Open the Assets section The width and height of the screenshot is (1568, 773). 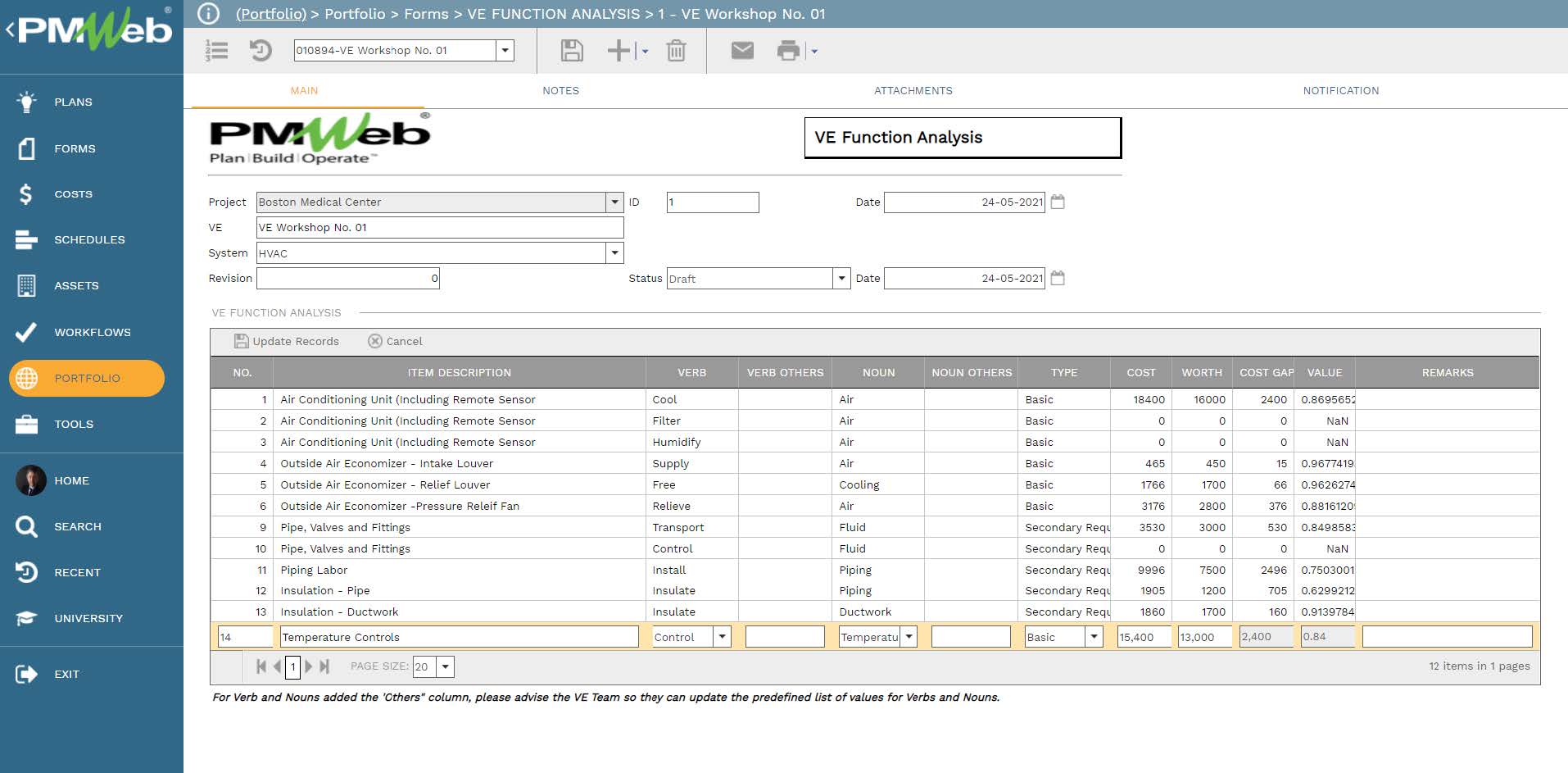point(76,285)
